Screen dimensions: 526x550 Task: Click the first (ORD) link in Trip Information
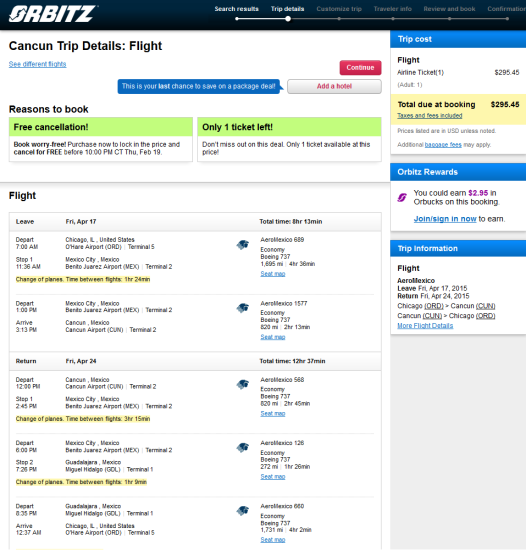(434, 306)
